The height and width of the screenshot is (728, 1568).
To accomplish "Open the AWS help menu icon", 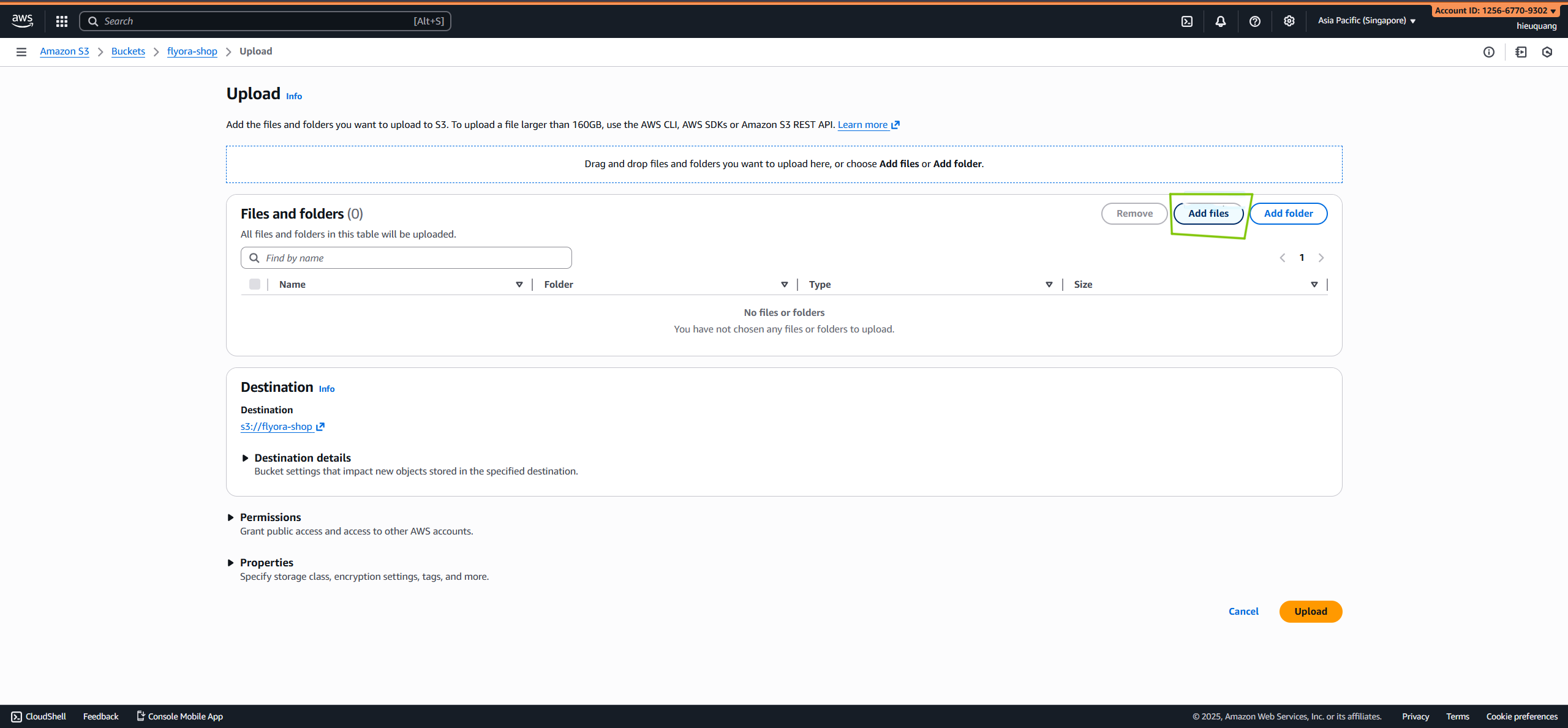I will 1255,20.
